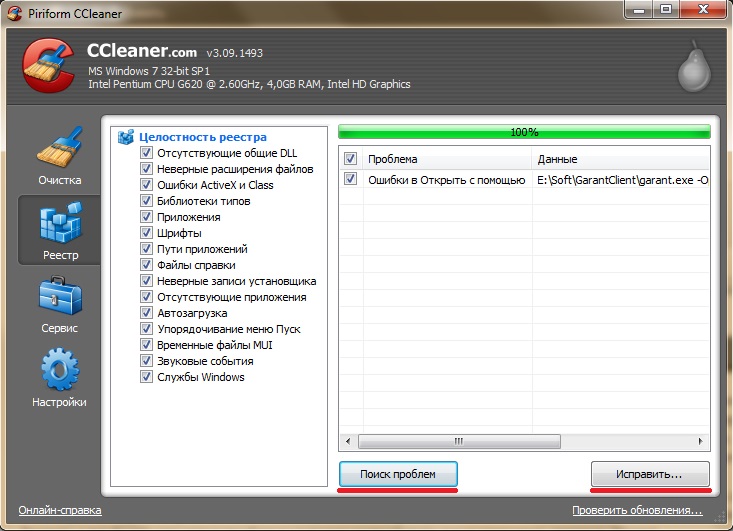The height and width of the screenshot is (531, 733).
Task: Click the Целостность реестра registry cubes icon
Action: pos(126,137)
